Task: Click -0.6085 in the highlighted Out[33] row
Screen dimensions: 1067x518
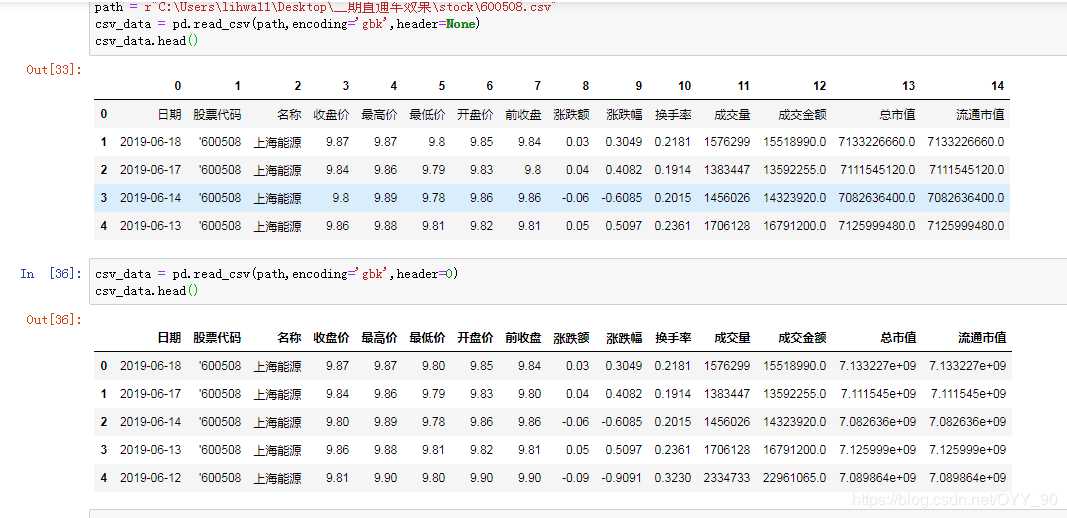Action: [x=621, y=198]
